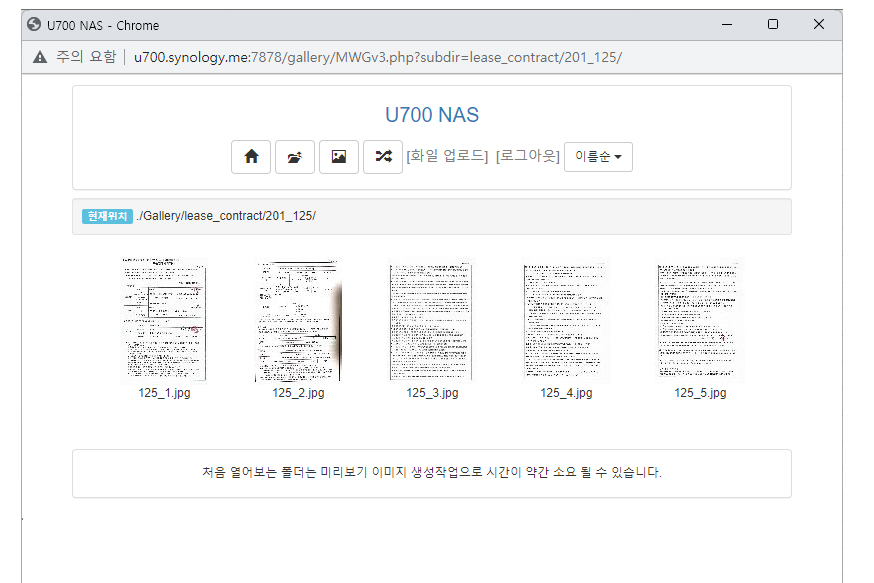The image size is (874, 583).
Task: Open the 125_3.jpg thumbnail image
Action: (x=432, y=320)
